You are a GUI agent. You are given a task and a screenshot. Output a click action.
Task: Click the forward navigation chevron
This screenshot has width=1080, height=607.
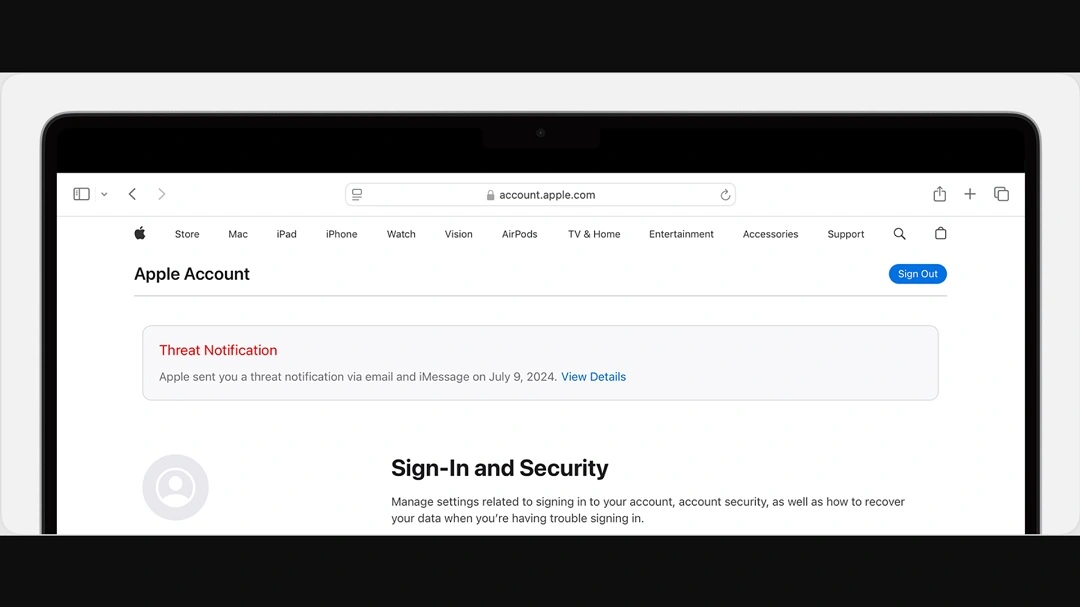[161, 193]
